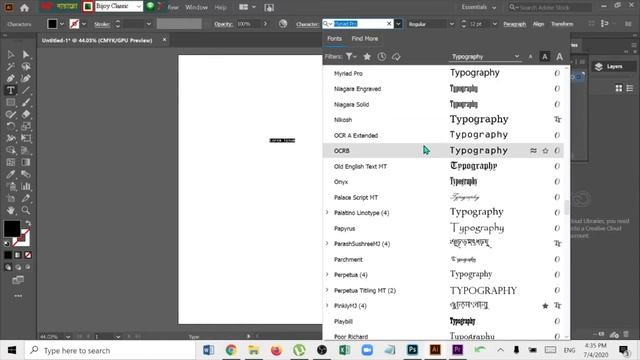Select the Eraser tool
Screen dimensions: 640x360
click(x=26, y=114)
